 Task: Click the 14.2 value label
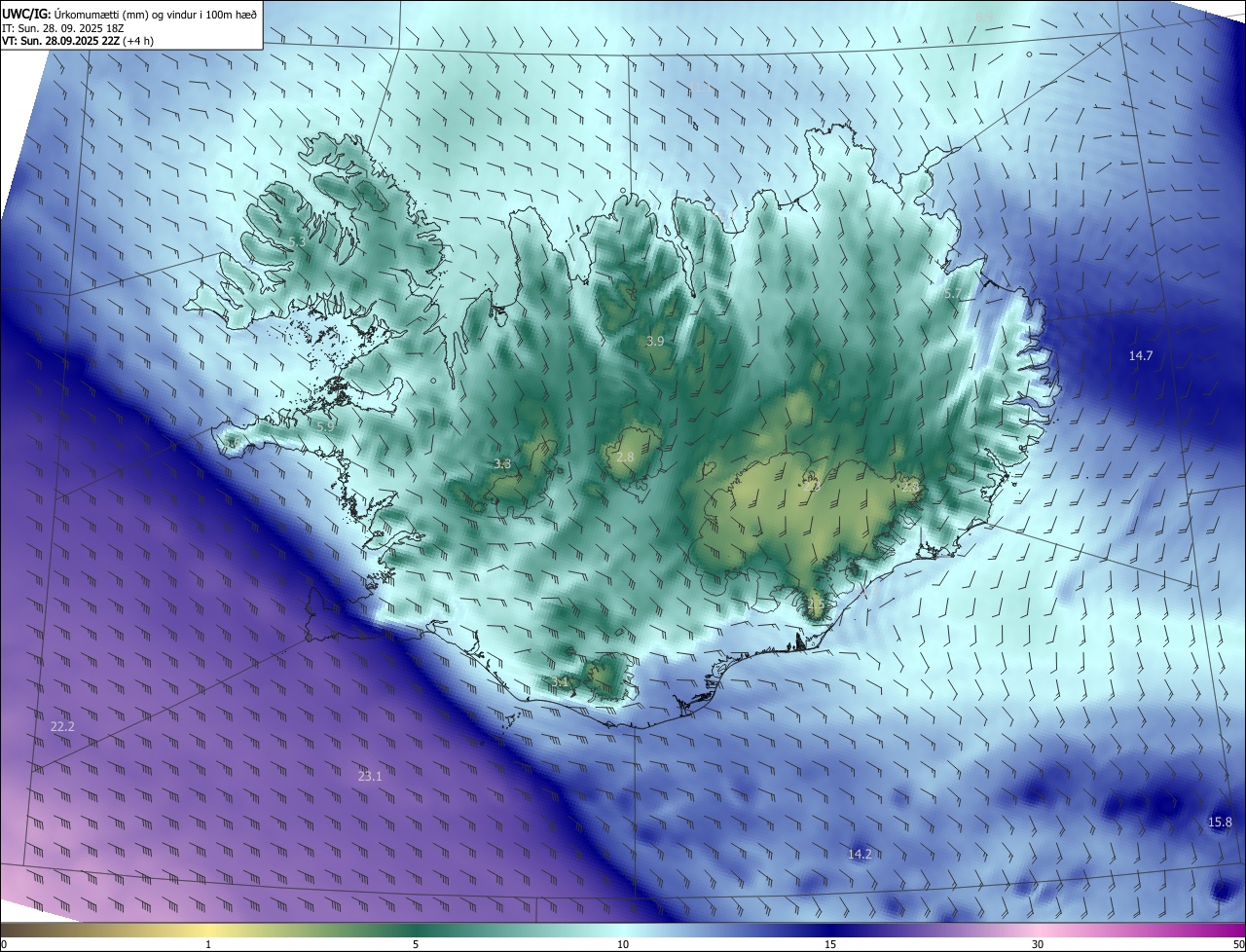860,854
